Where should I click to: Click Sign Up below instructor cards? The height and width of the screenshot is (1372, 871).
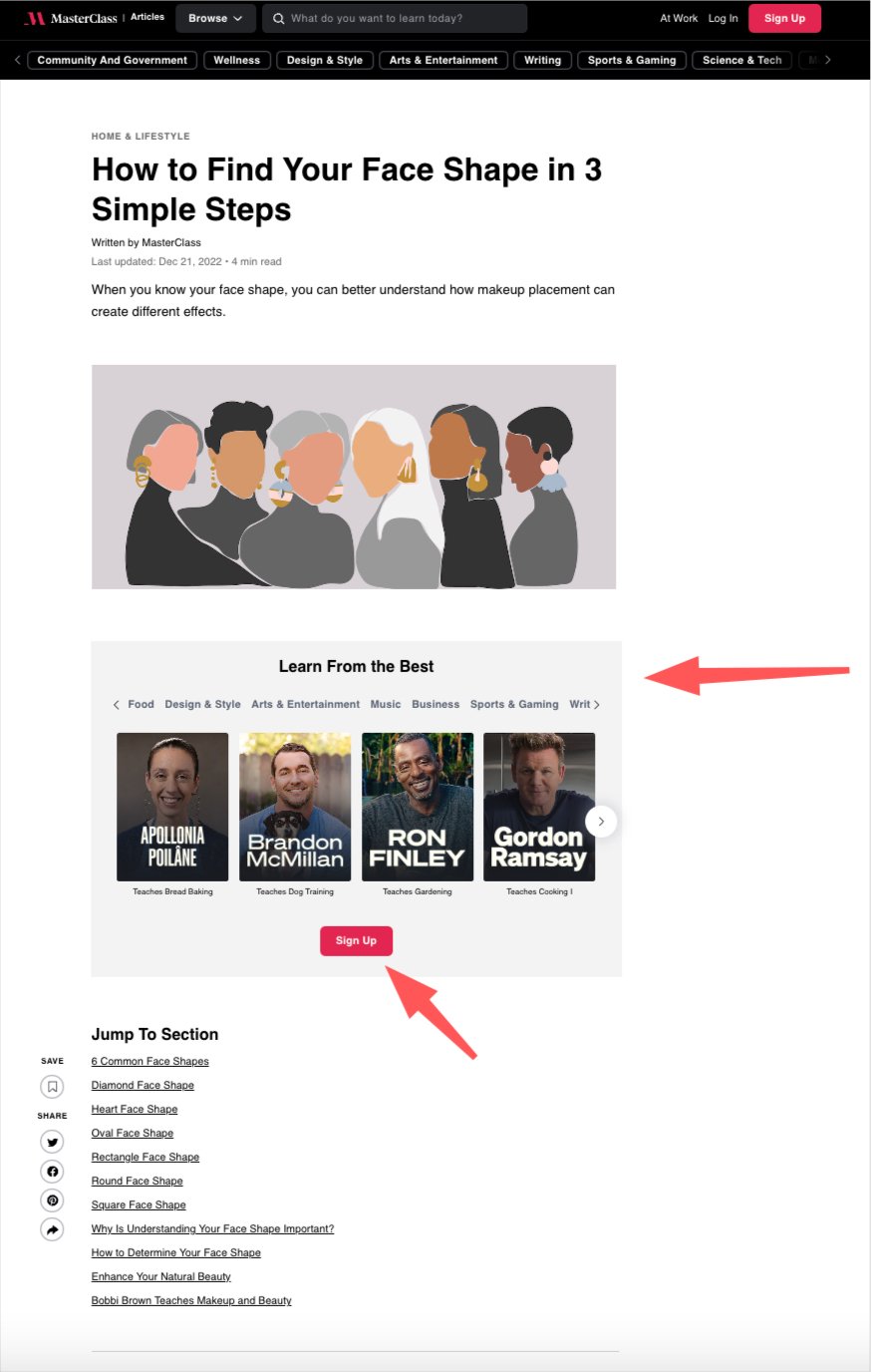point(356,940)
